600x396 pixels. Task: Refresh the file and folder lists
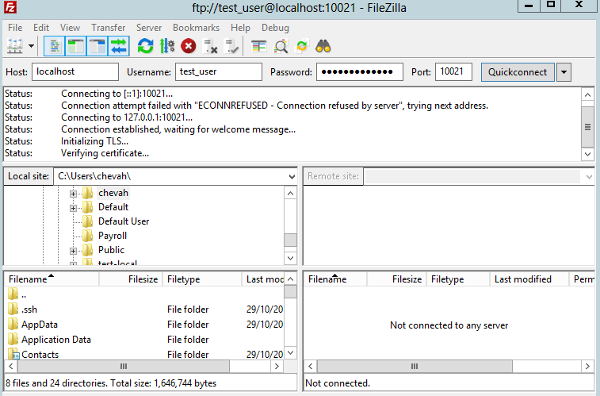145,46
